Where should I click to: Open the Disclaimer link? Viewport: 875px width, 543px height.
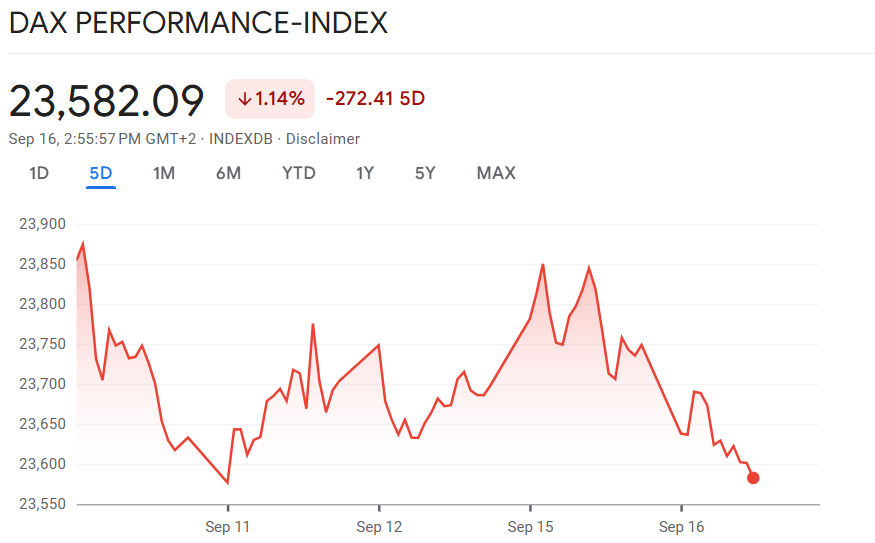[323, 139]
